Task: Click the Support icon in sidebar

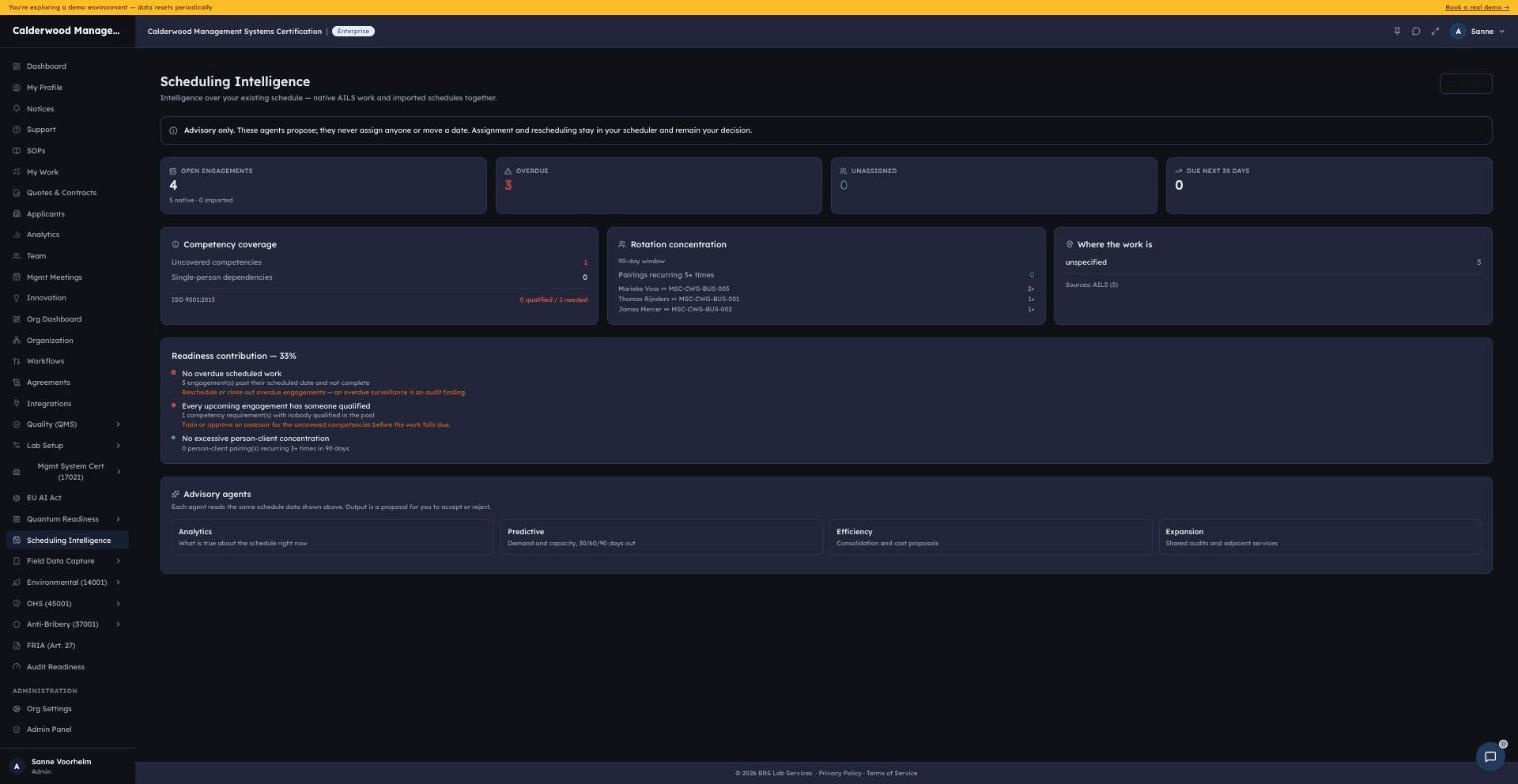Action: [x=17, y=130]
